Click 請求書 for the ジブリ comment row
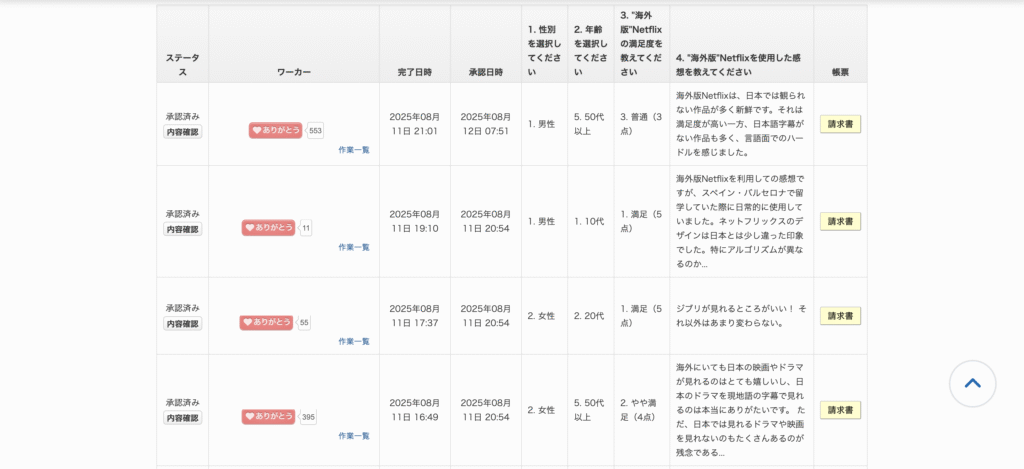This screenshot has height=469, width=1024. (x=840, y=316)
